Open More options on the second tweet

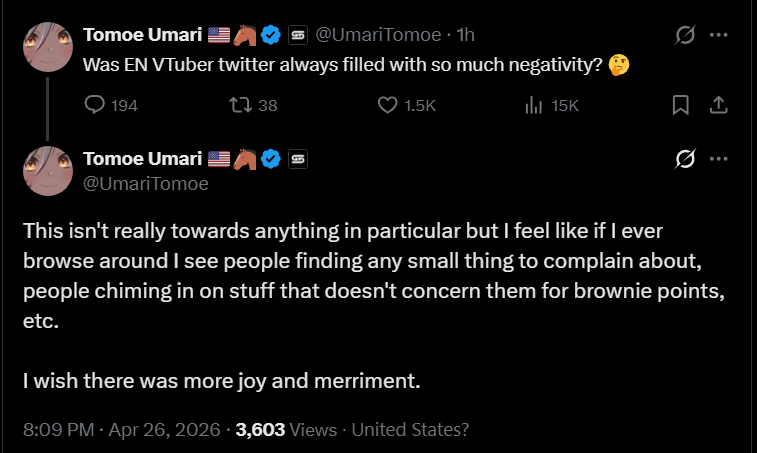(x=718, y=158)
